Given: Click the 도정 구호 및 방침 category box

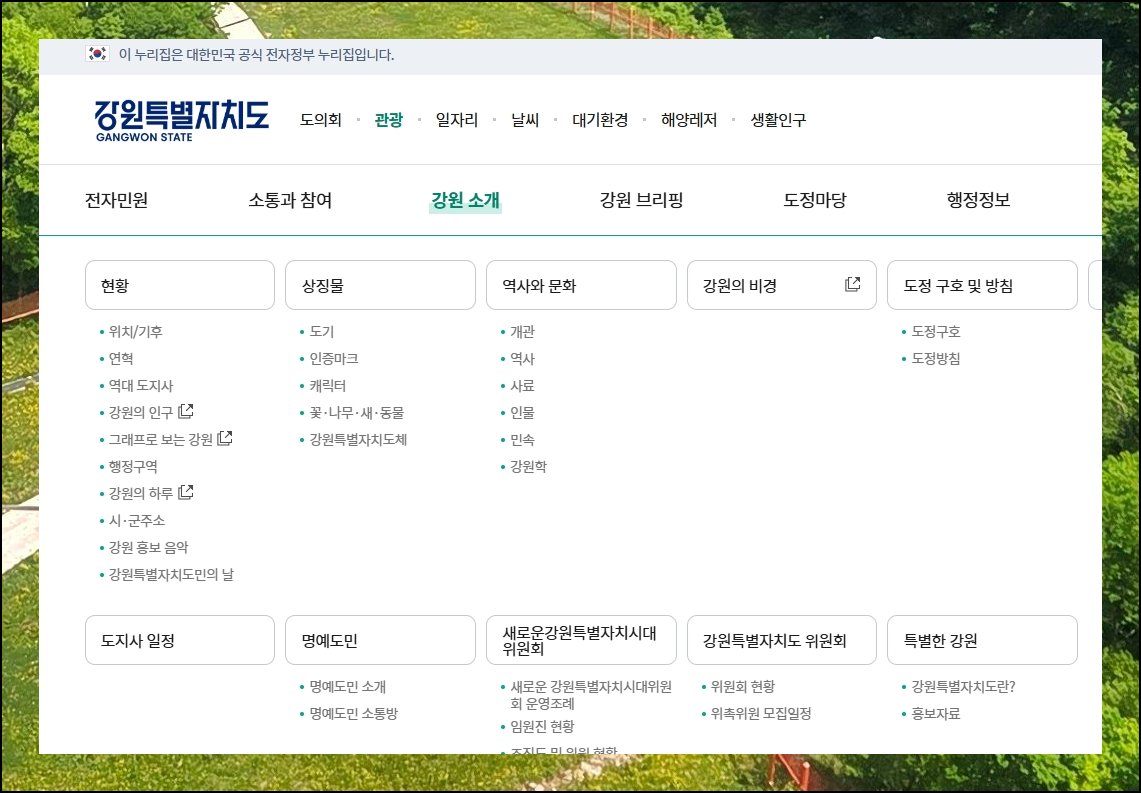Looking at the screenshot, I should [982, 285].
